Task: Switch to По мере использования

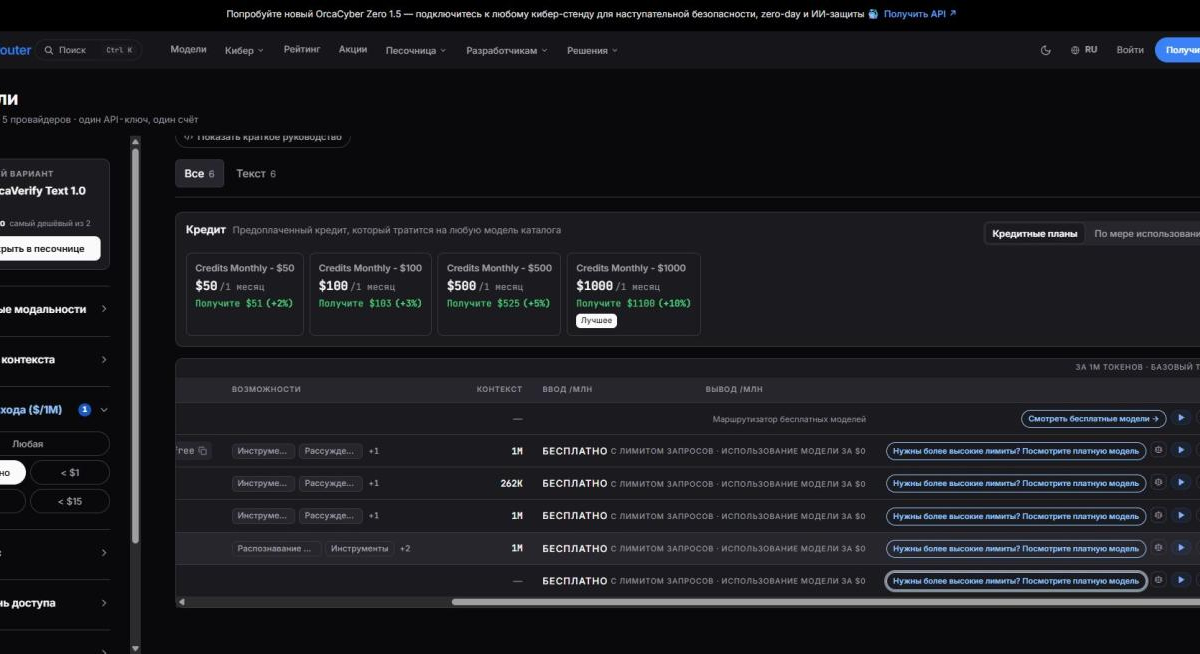Action: click(1146, 234)
